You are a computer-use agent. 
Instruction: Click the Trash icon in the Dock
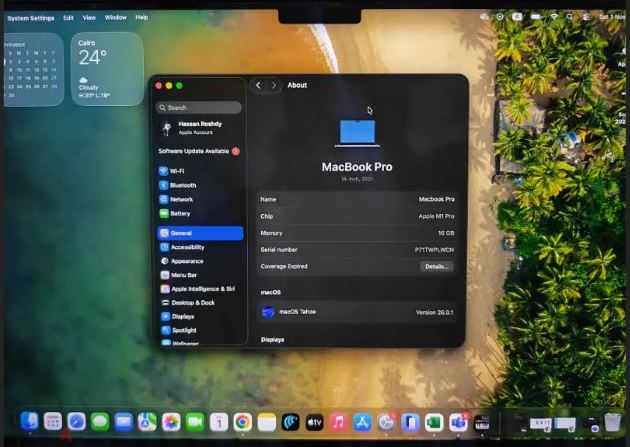tap(612, 422)
